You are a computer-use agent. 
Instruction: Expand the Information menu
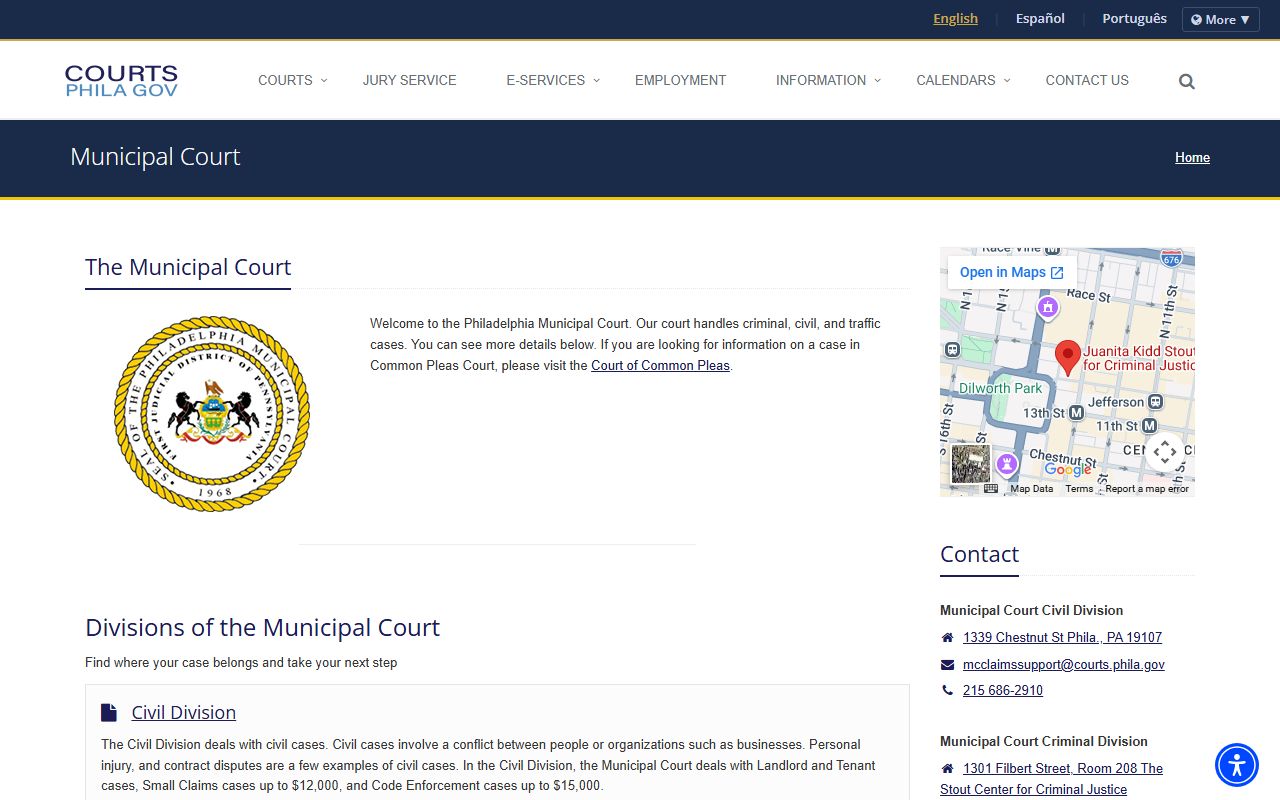(x=828, y=80)
